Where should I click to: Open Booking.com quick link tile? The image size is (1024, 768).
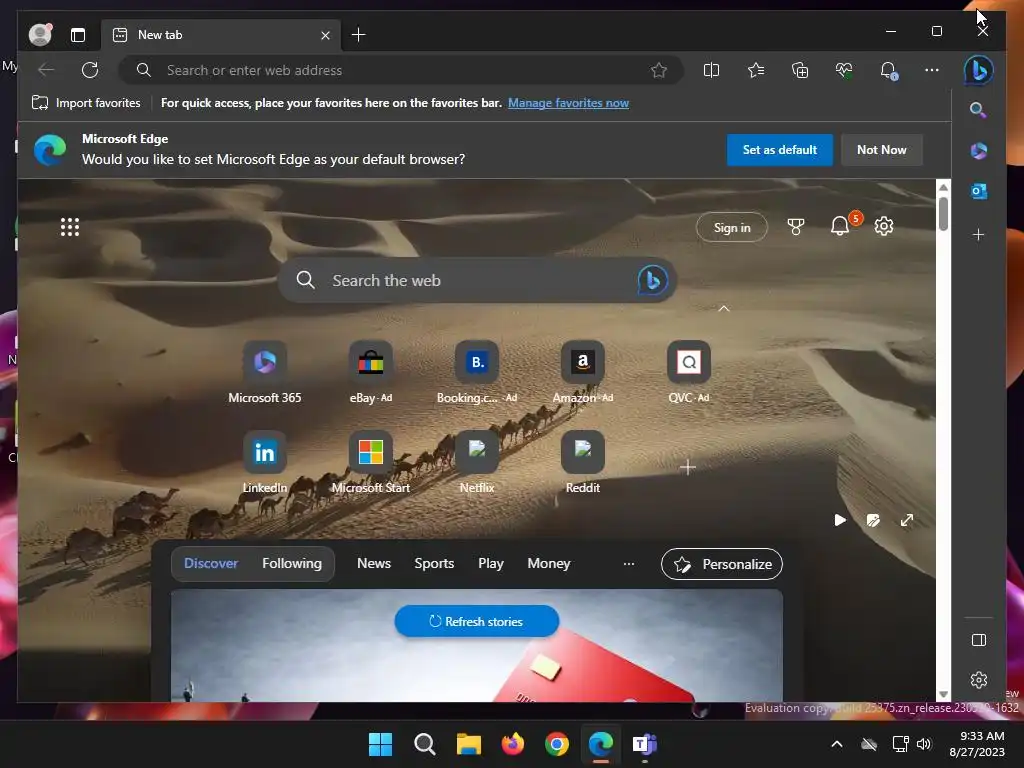[x=477, y=372]
